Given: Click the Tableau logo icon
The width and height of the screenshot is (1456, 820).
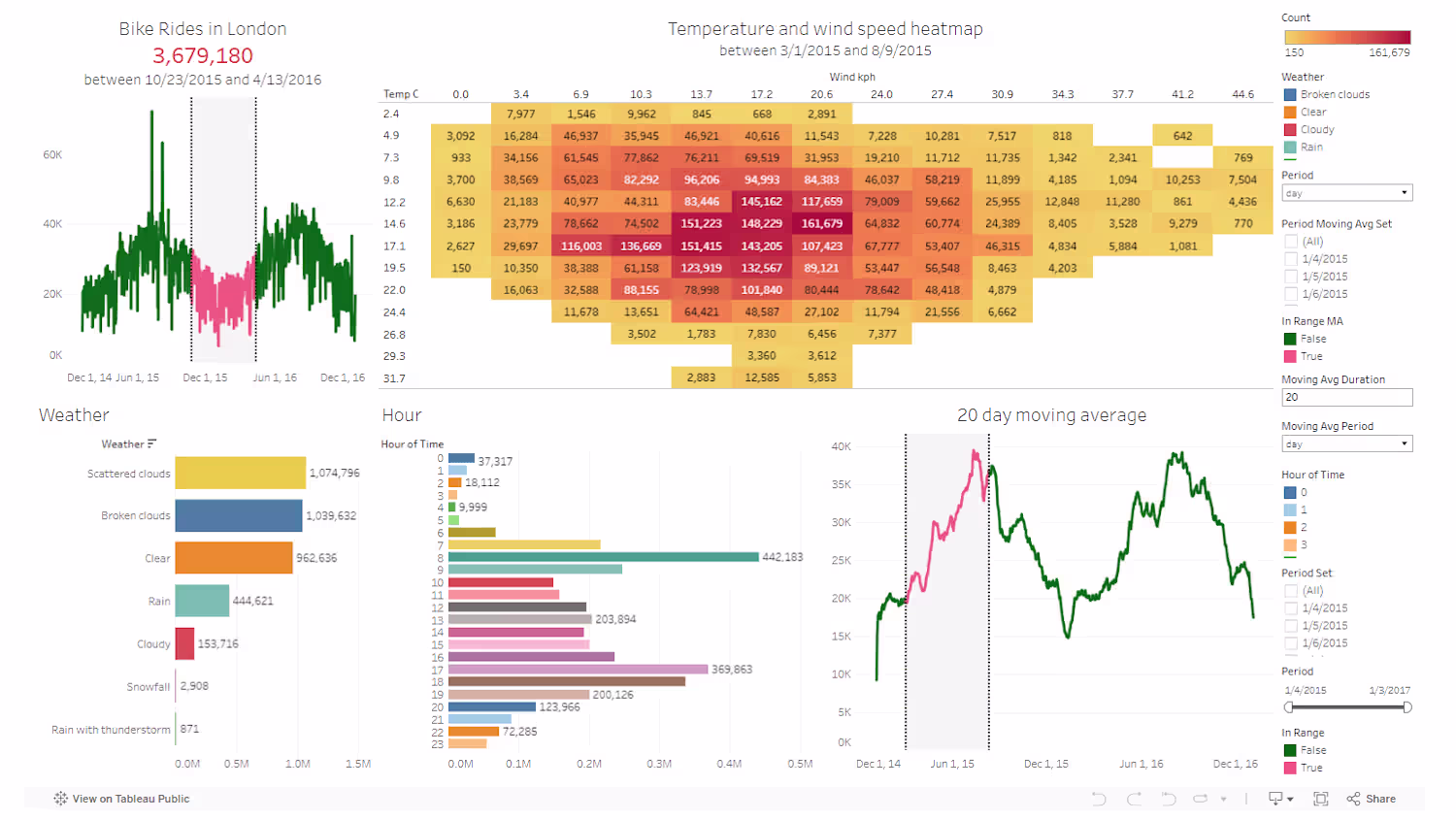Looking at the screenshot, I should tap(61, 799).
